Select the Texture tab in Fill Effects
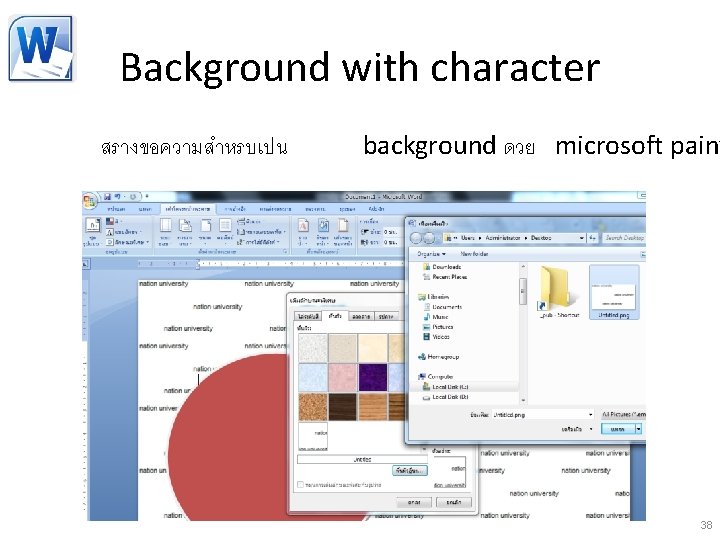 coord(335,316)
